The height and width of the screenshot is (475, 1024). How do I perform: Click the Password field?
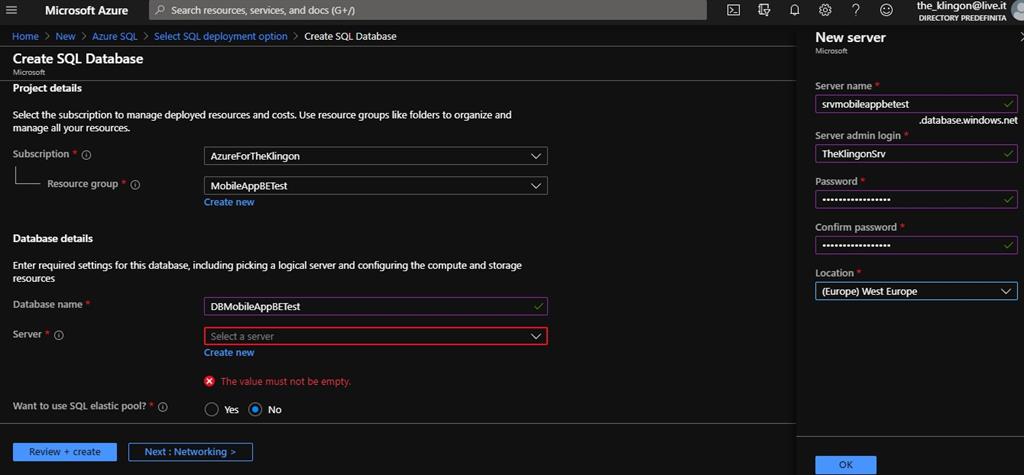click(x=916, y=199)
